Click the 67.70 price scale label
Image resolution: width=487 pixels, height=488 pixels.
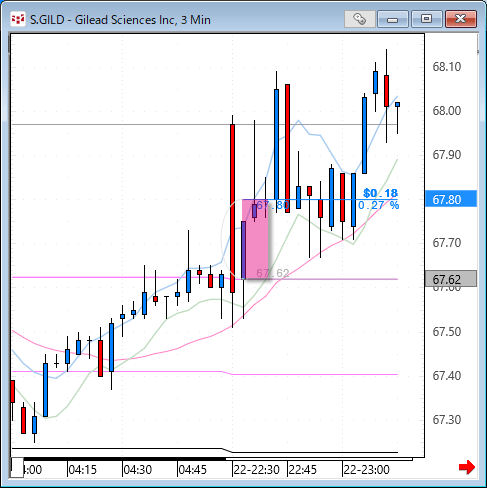tap(446, 243)
